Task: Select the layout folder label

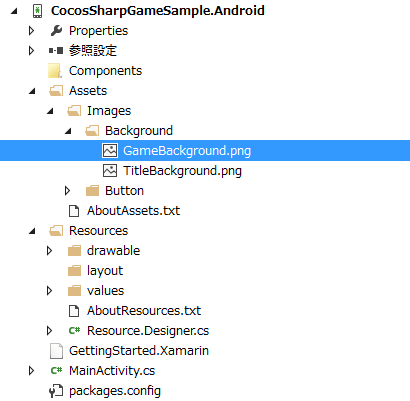Action: (x=105, y=271)
